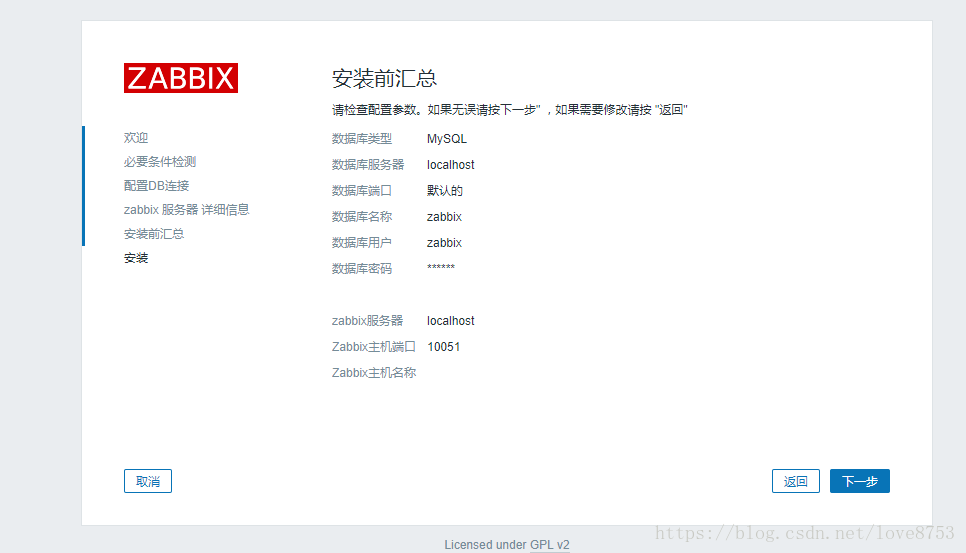Click the 数据库名称 label
This screenshot has height=553, width=966.
pyautogui.click(x=362, y=217)
